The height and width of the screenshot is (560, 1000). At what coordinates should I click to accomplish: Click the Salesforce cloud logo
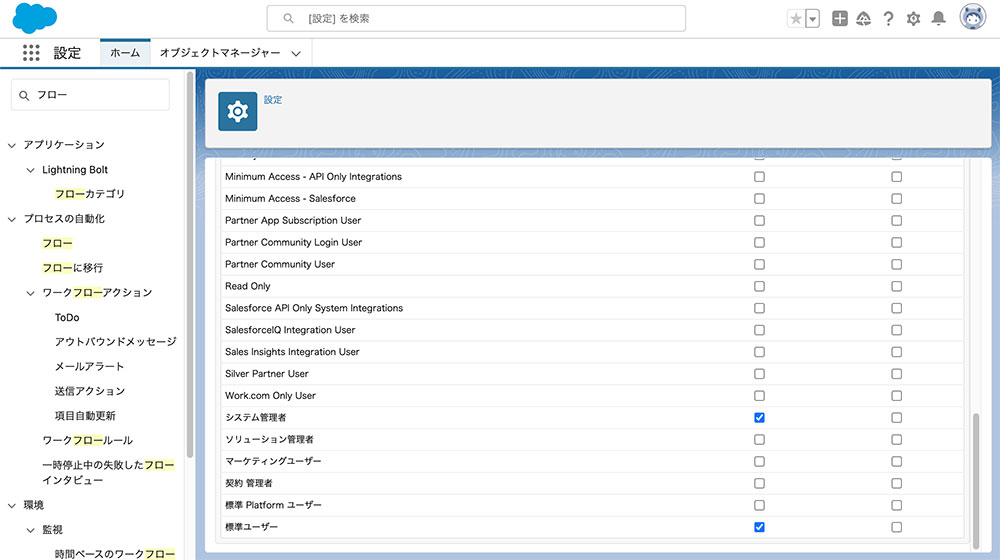[34, 18]
